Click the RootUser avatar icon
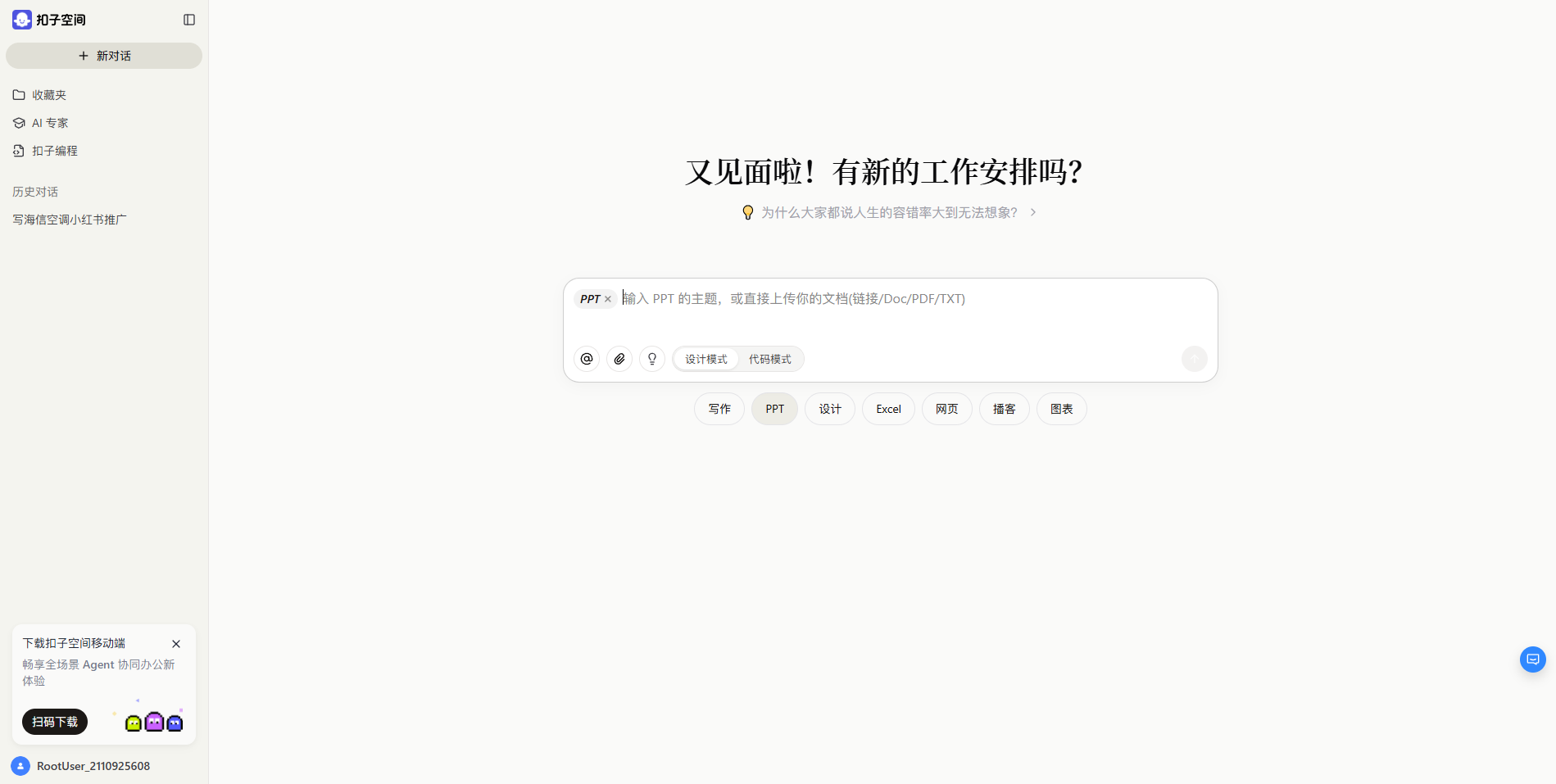This screenshot has width=1556, height=784. pos(20,766)
